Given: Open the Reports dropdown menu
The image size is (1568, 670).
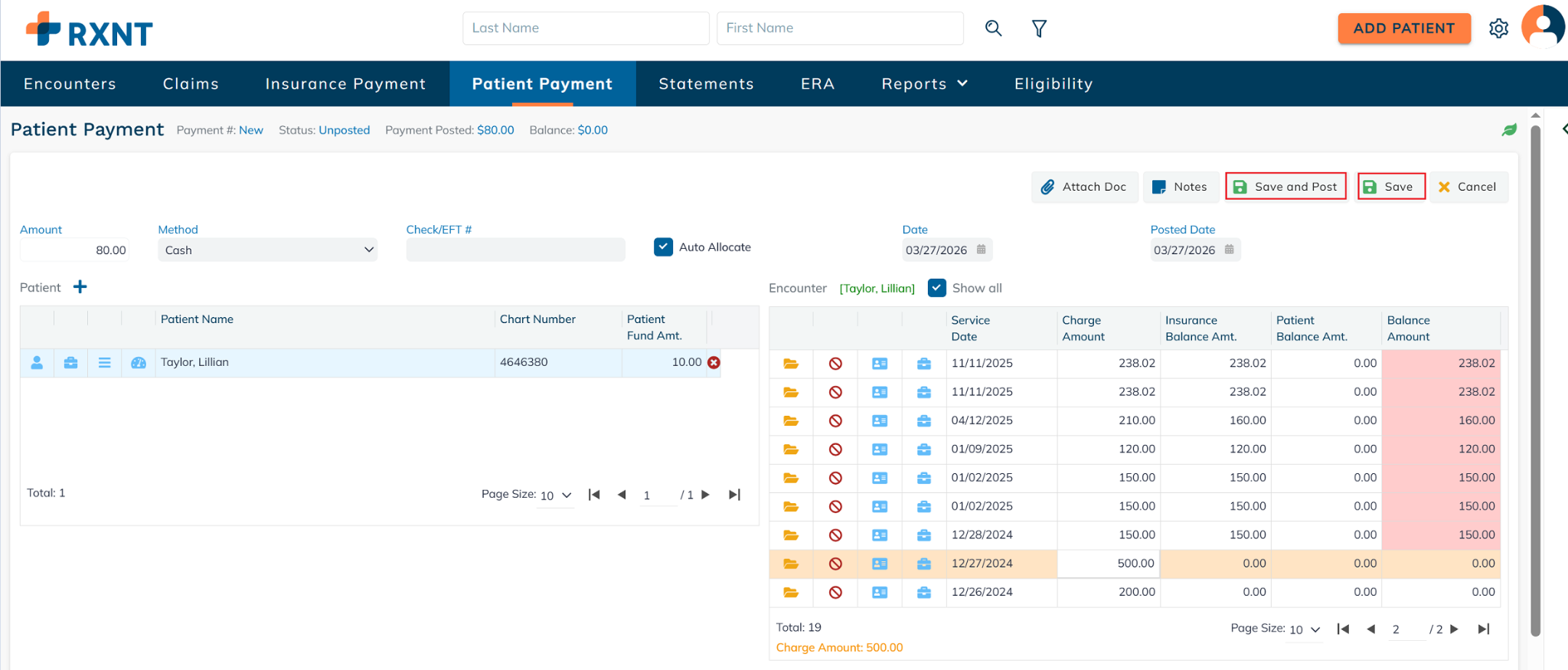Looking at the screenshot, I should 924,83.
